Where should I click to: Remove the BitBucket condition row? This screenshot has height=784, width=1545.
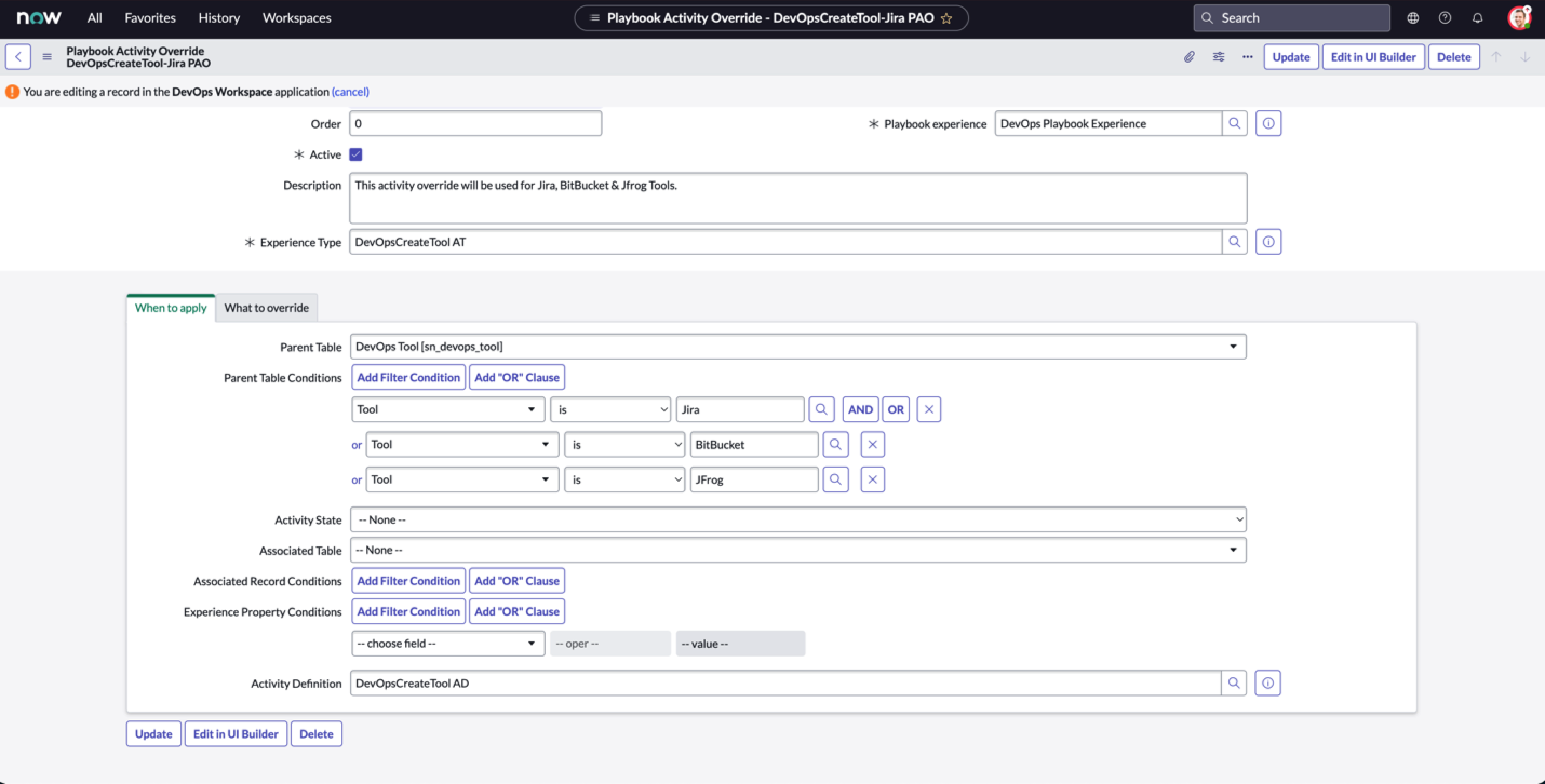click(872, 445)
